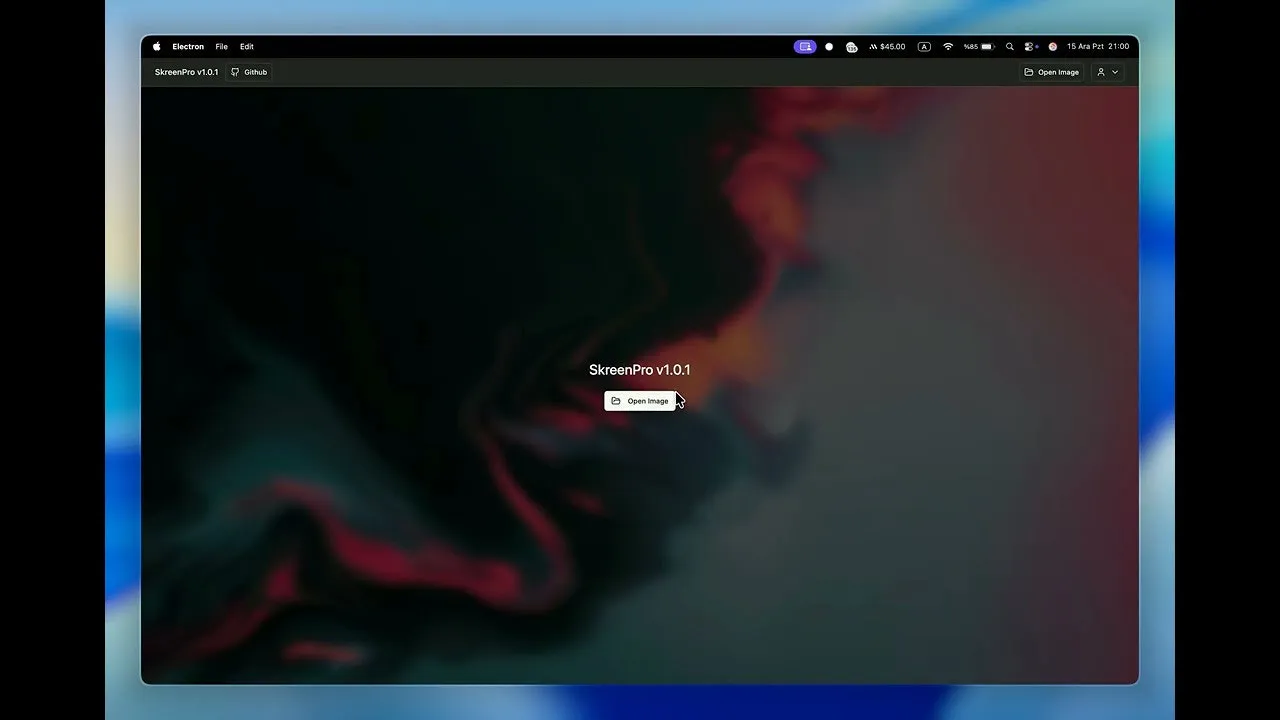Click the battery status indicator
The width and height of the screenshot is (1280, 720).
click(x=979, y=47)
